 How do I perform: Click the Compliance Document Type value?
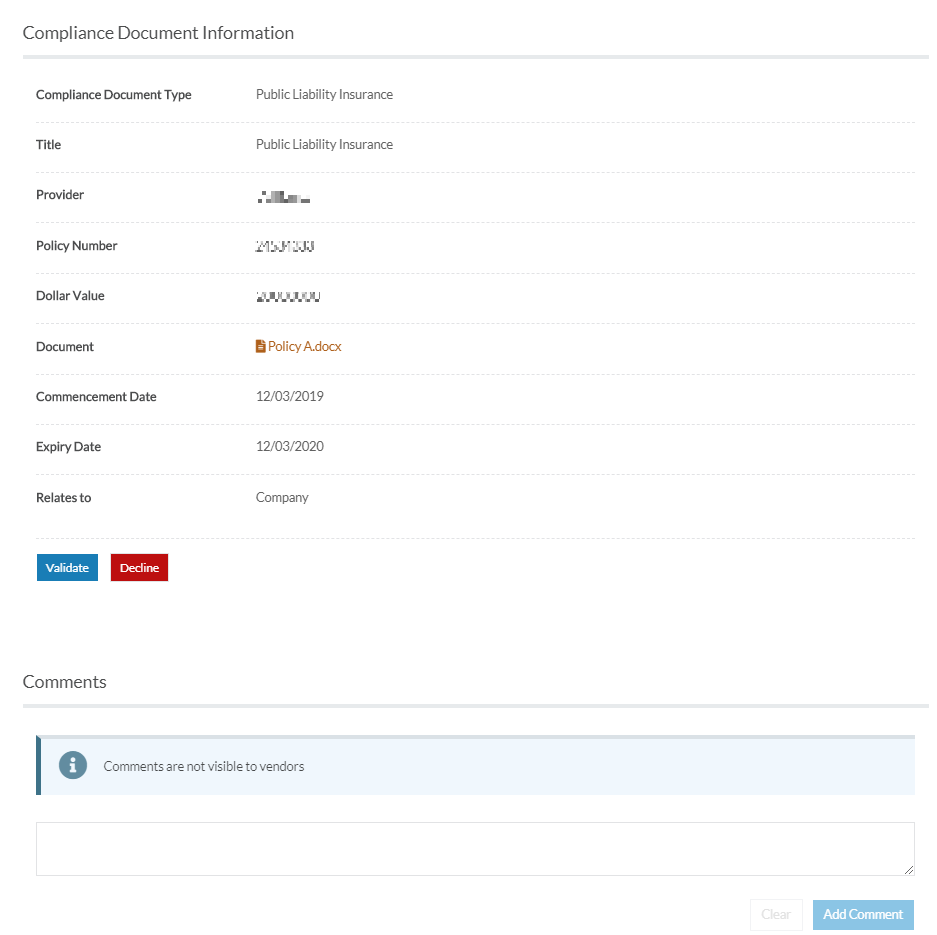pyautogui.click(x=324, y=94)
